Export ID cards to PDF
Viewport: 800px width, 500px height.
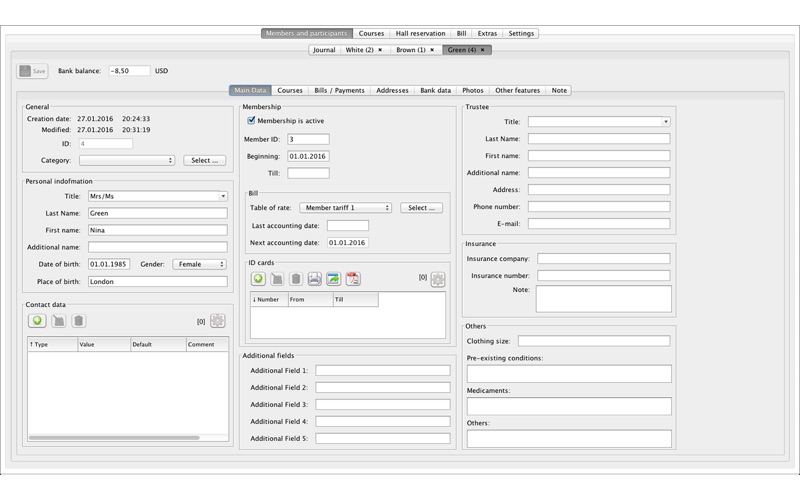point(352,279)
